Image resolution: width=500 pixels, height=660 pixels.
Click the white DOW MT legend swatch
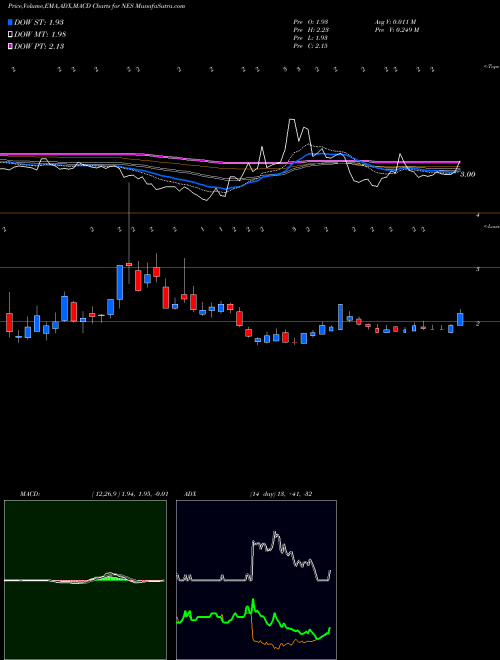(x=11, y=35)
